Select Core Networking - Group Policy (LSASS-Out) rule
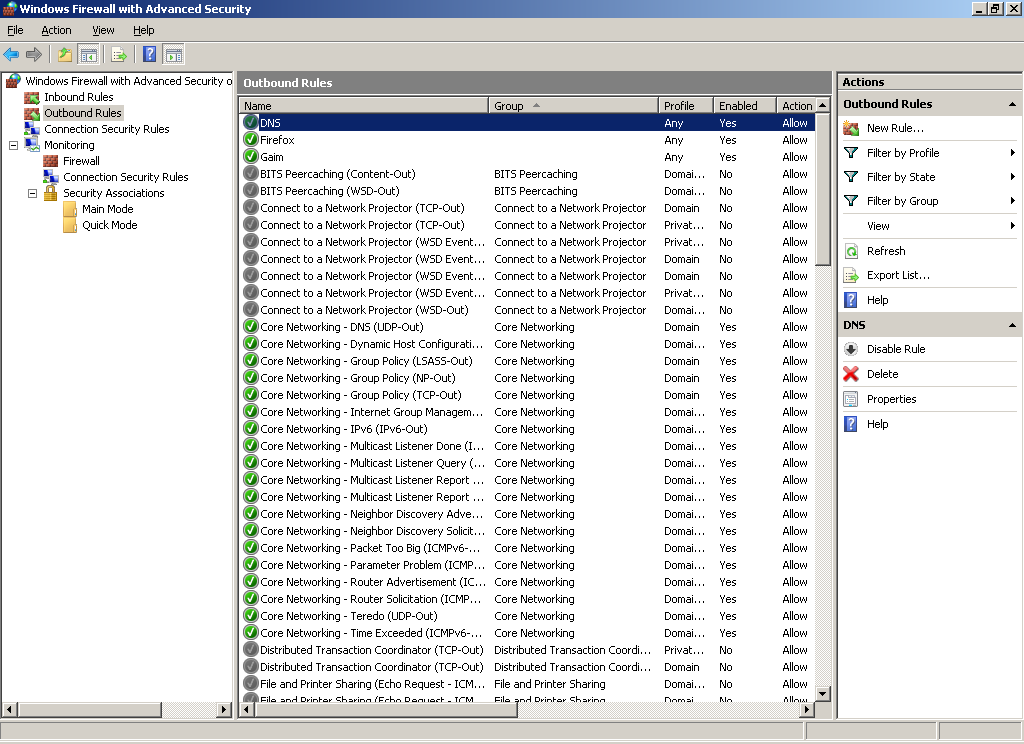This screenshot has height=744, width=1024. (528, 361)
